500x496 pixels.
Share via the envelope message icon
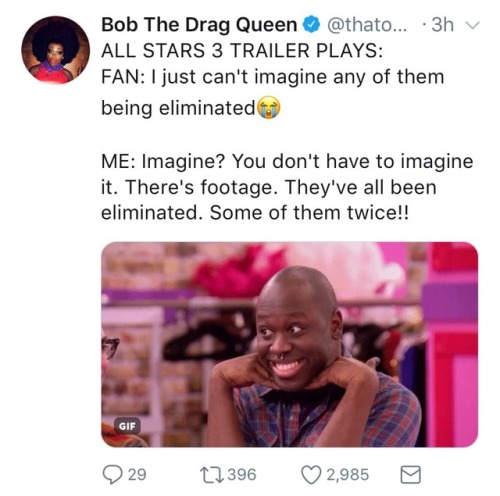[x=410, y=475]
